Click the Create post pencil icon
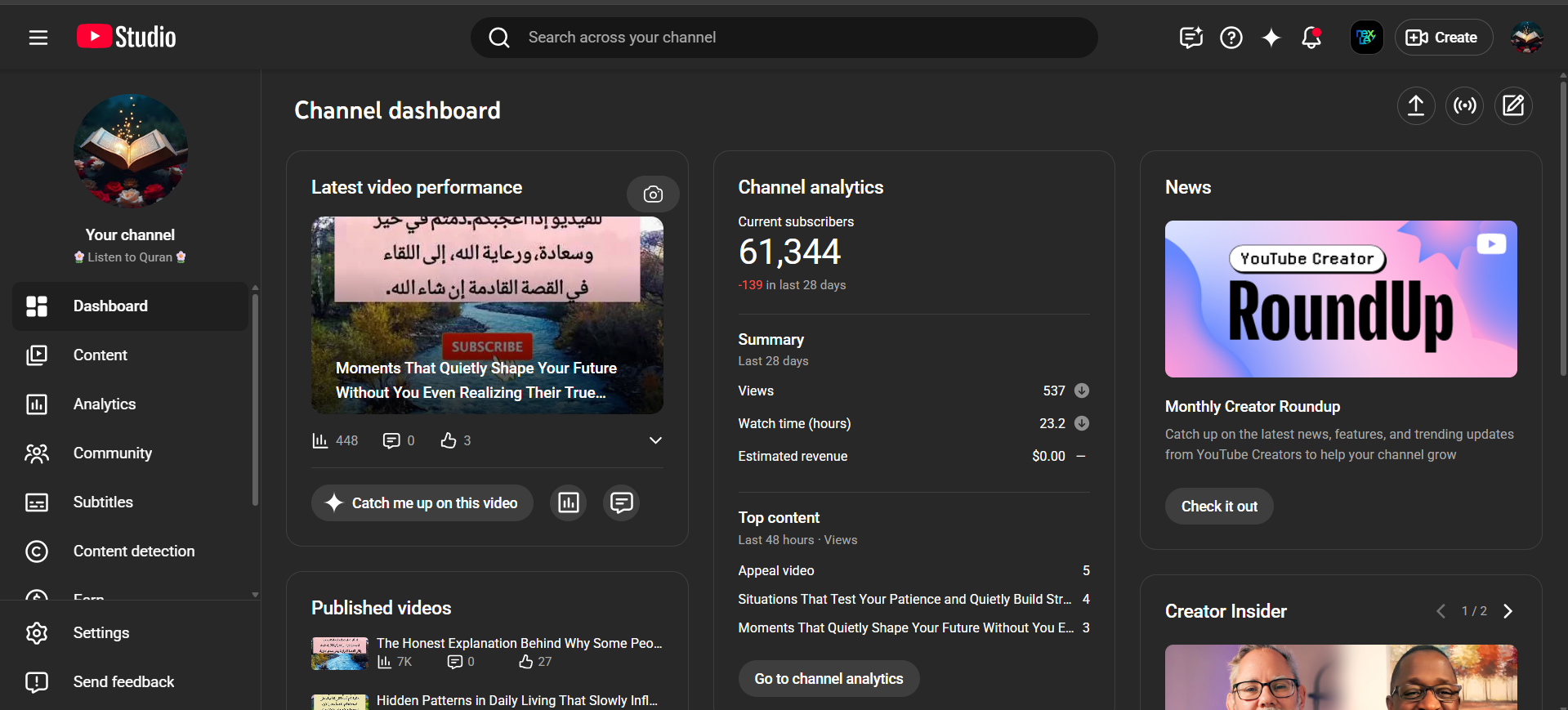Screen dimensions: 1568x710 tap(1513, 105)
